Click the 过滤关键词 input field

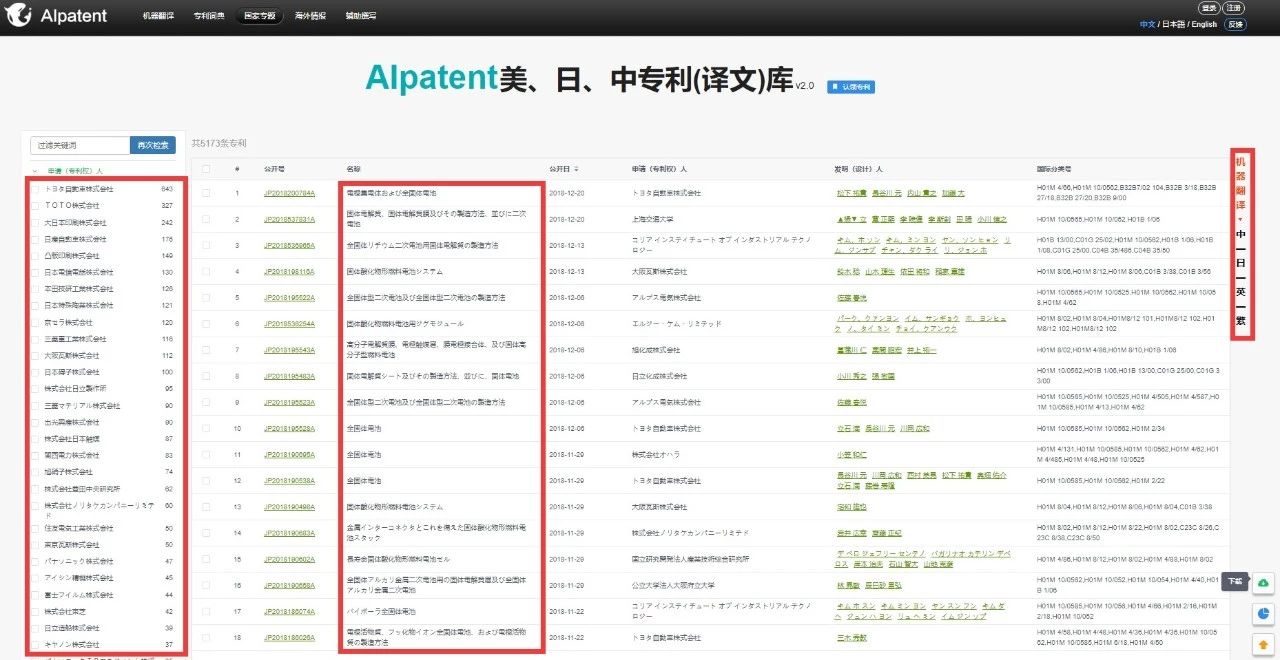[x=80, y=145]
